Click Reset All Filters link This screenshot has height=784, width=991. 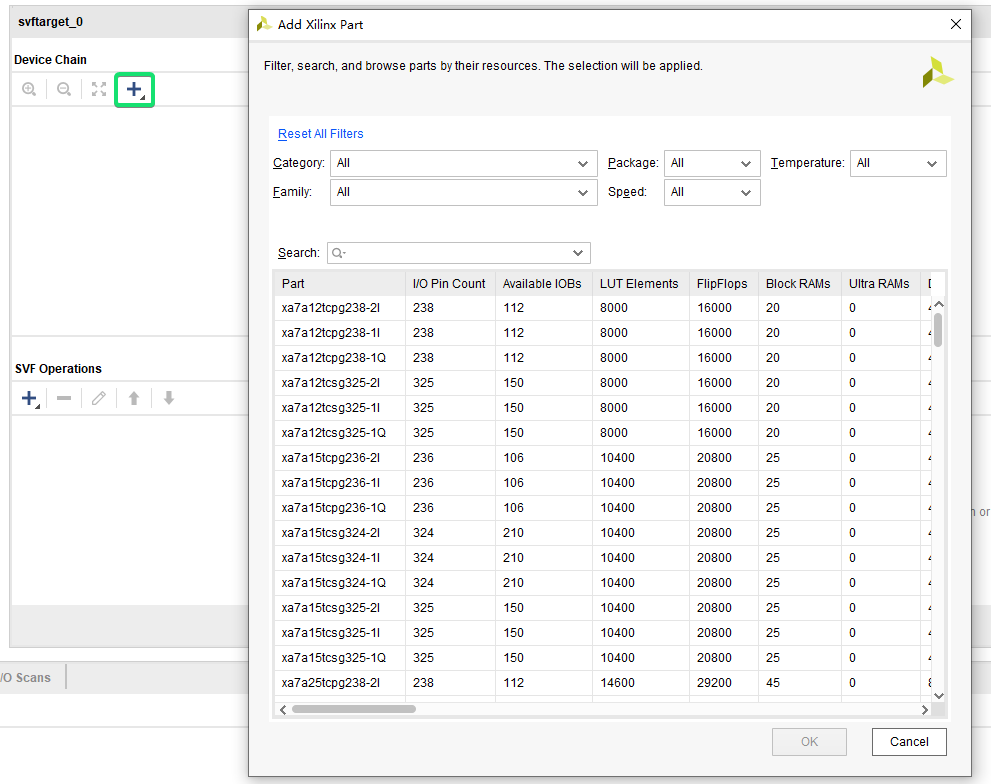(320, 134)
